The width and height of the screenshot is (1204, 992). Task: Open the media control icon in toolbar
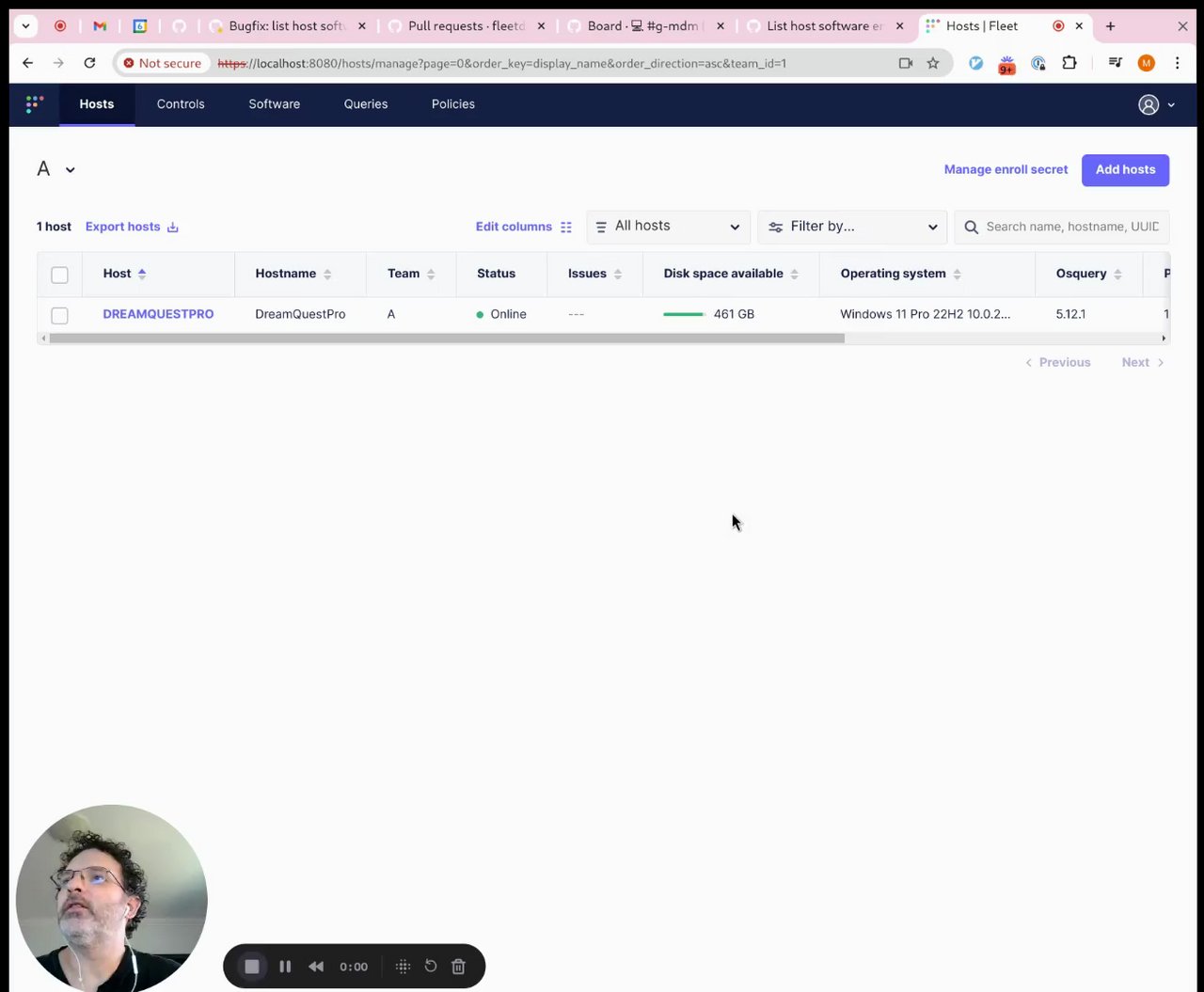pos(1115,63)
